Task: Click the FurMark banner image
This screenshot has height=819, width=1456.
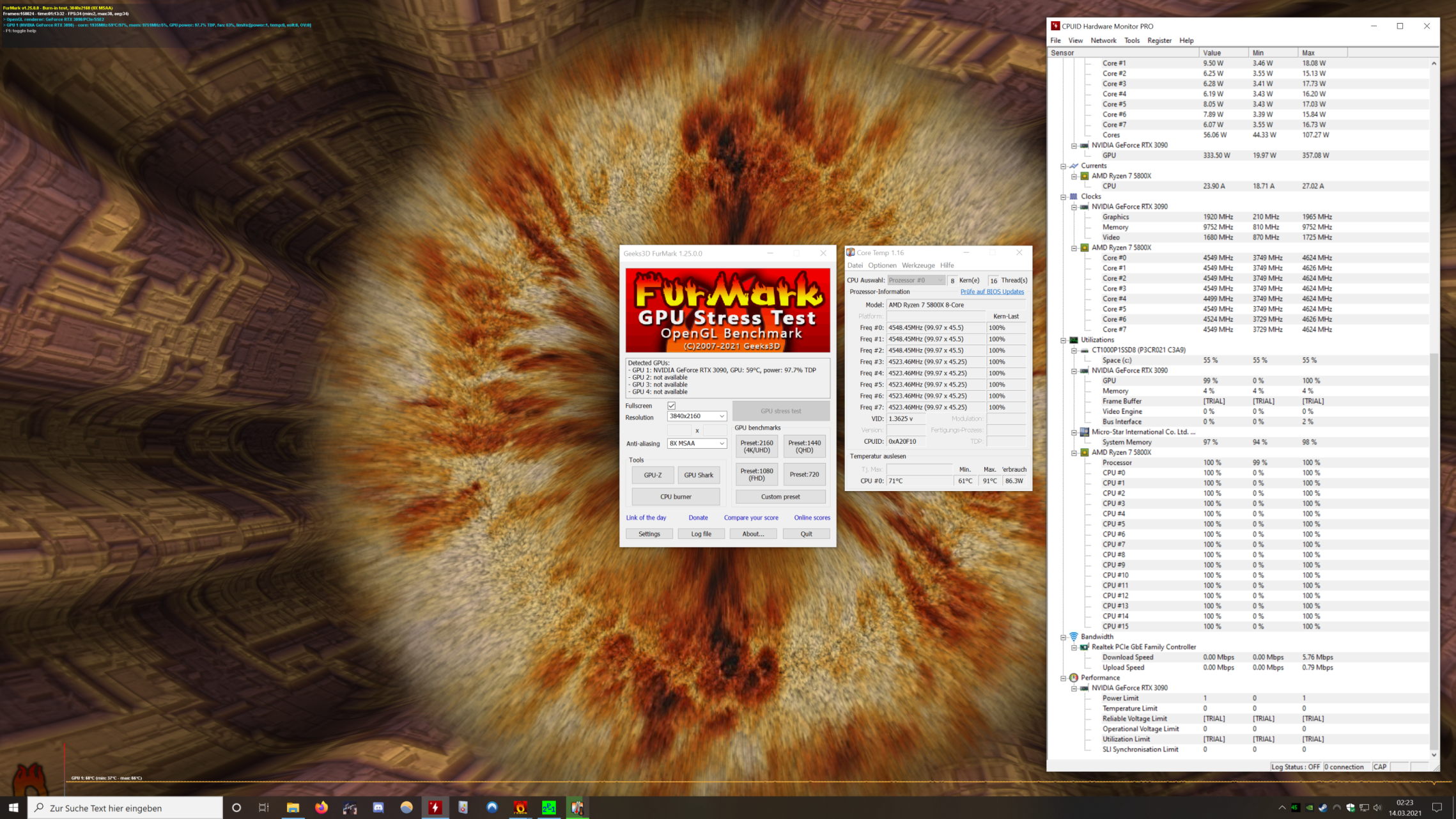Action: point(727,310)
